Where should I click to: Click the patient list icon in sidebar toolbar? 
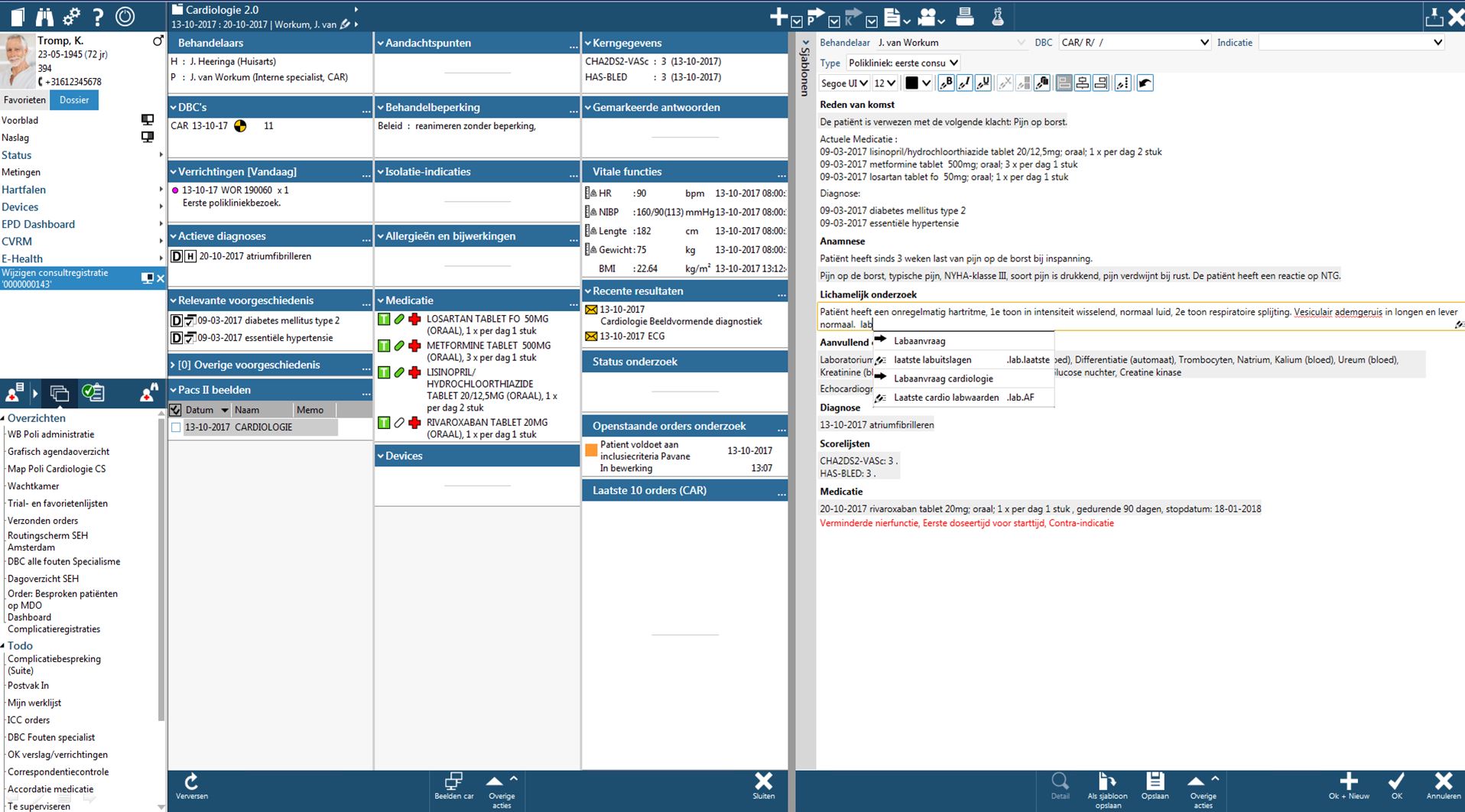pos(15,393)
